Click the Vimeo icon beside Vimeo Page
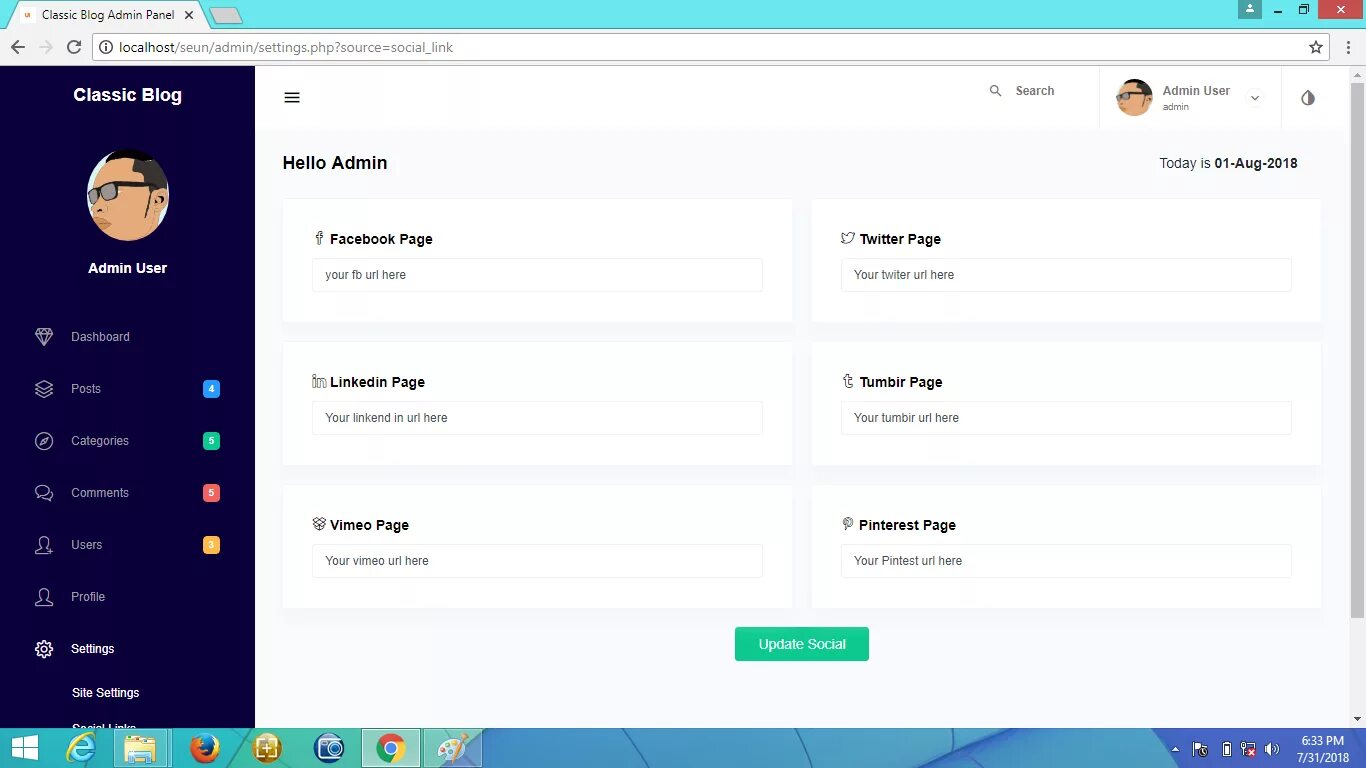Image resolution: width=1366 pixels, height=768 pixels. (319, 524)
